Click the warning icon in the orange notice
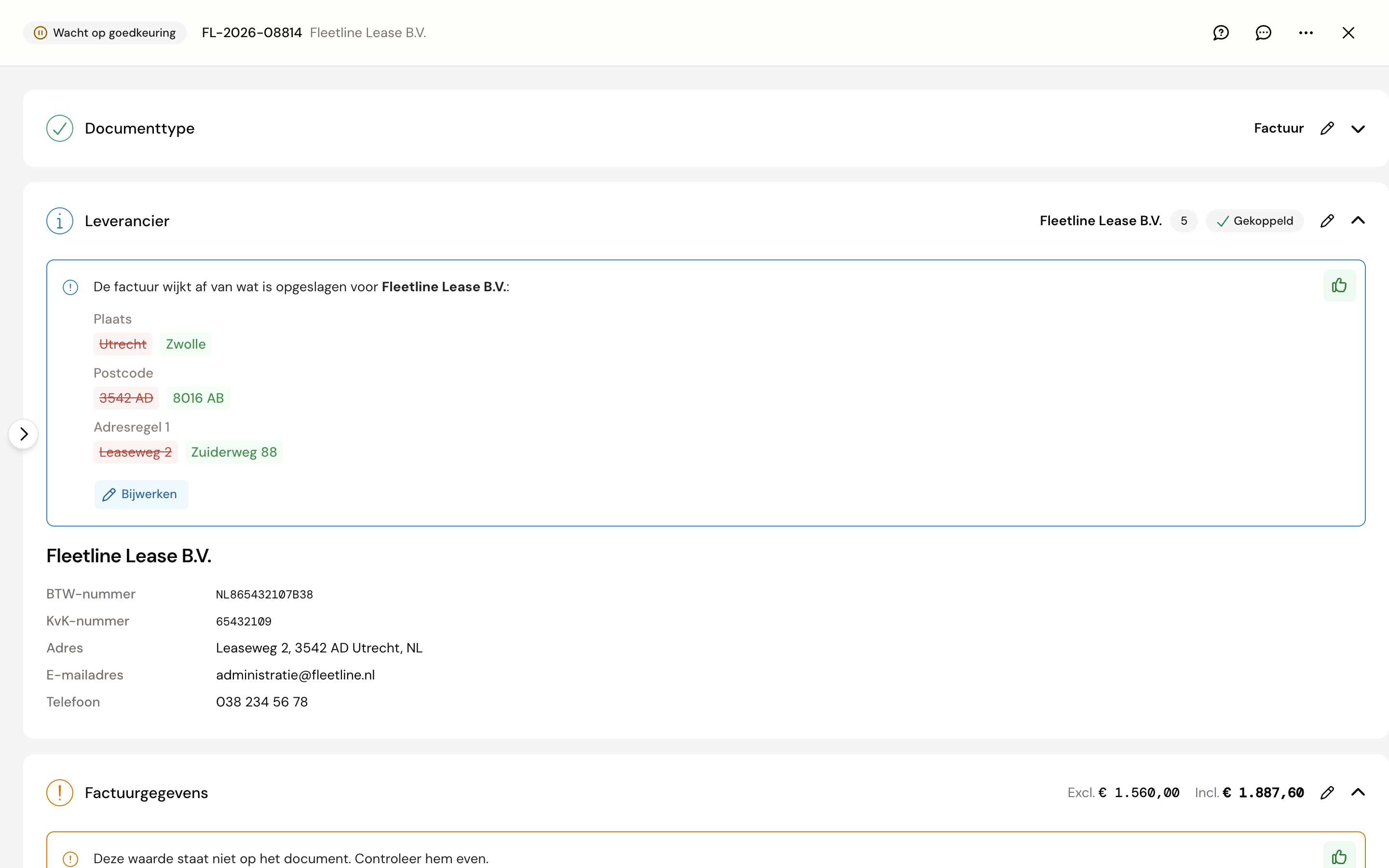The image size is (1389, 868). tap(70, 859)
